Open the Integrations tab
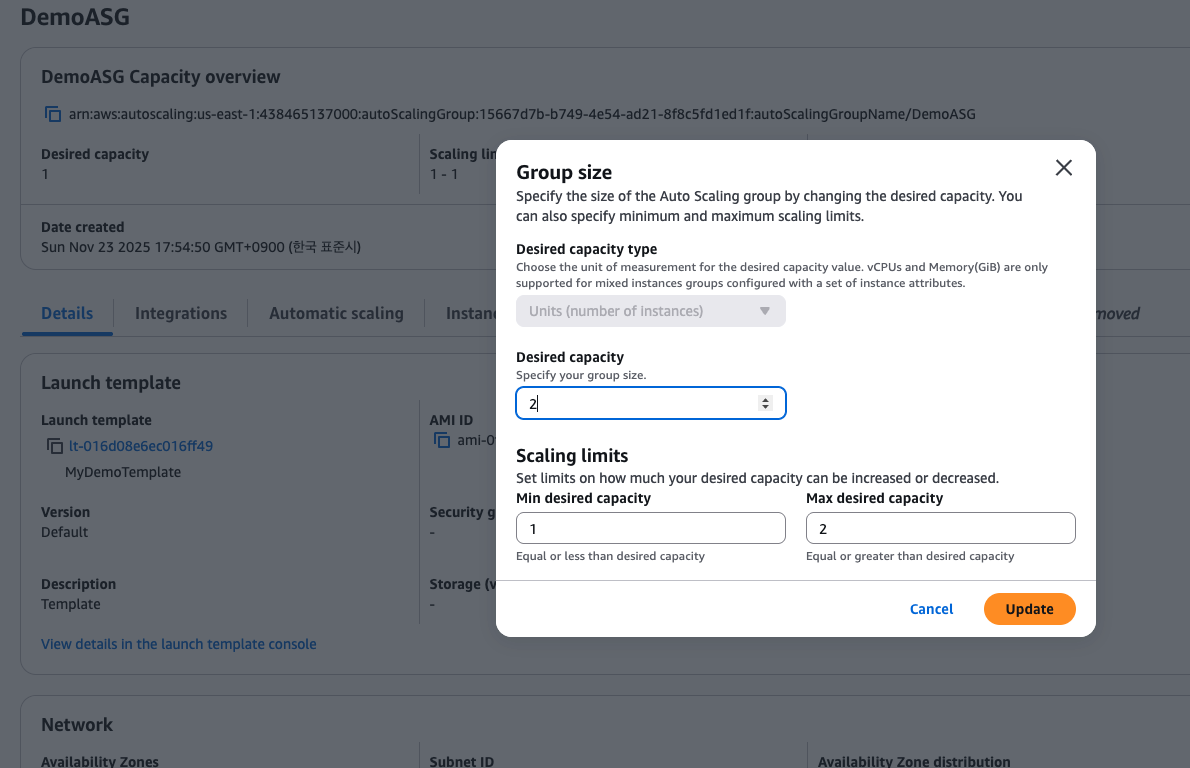Image resolution: width=1190 pixels, height=768 pixels. pyautogui.click(x=181, y=313)
